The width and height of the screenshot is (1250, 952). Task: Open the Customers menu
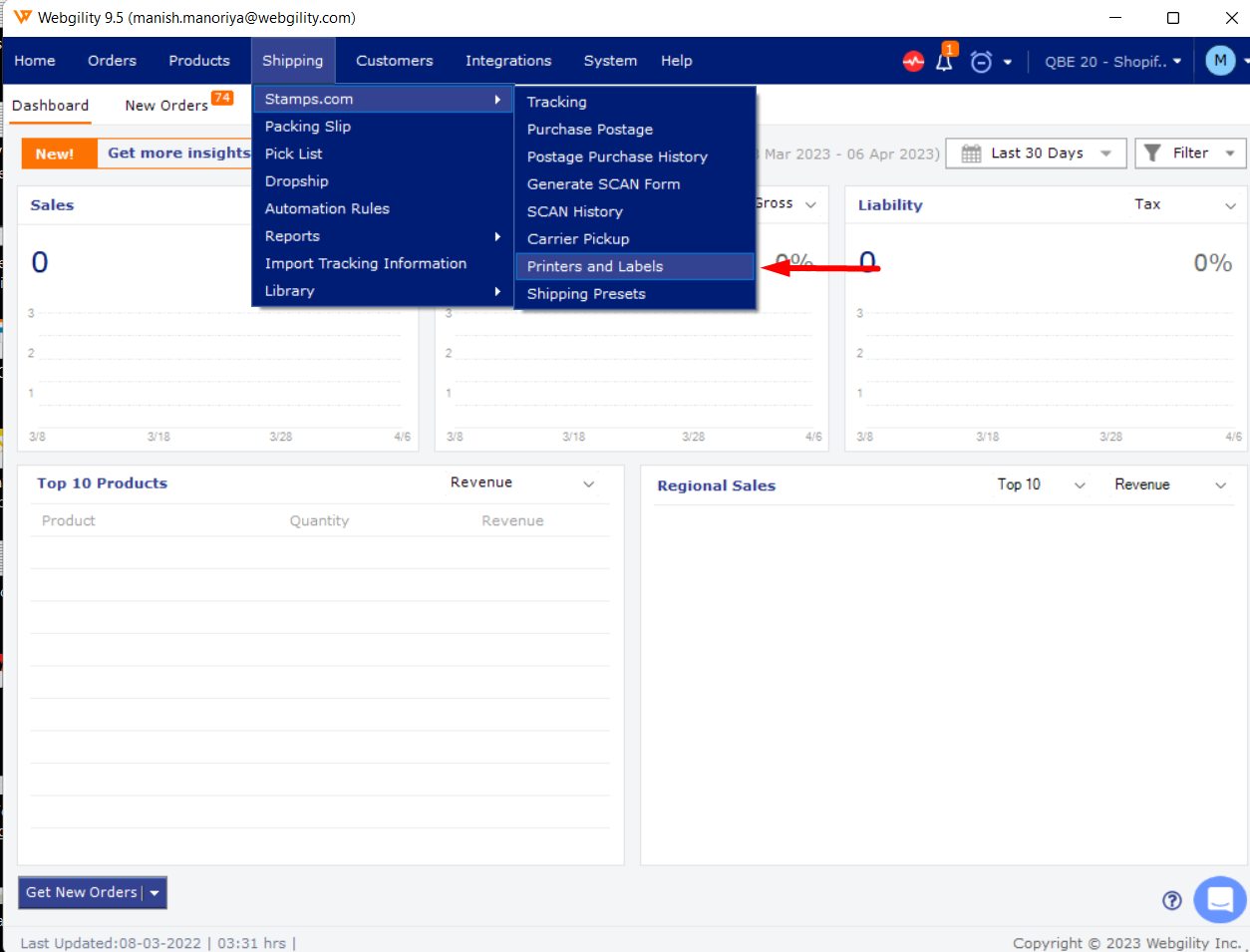click(395, 61)
